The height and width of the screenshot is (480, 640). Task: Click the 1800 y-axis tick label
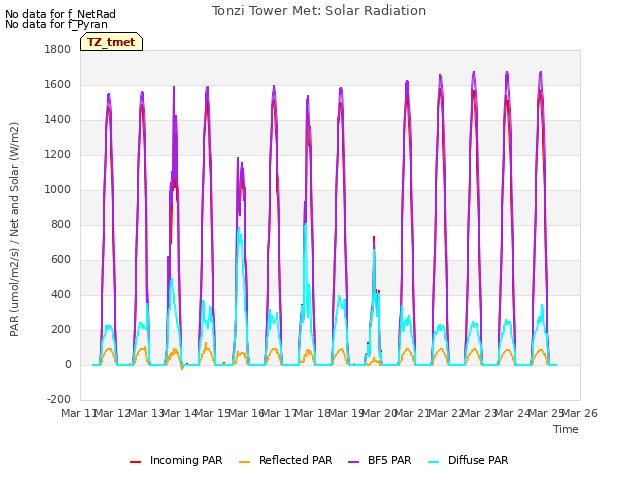(x=58, y=49)
